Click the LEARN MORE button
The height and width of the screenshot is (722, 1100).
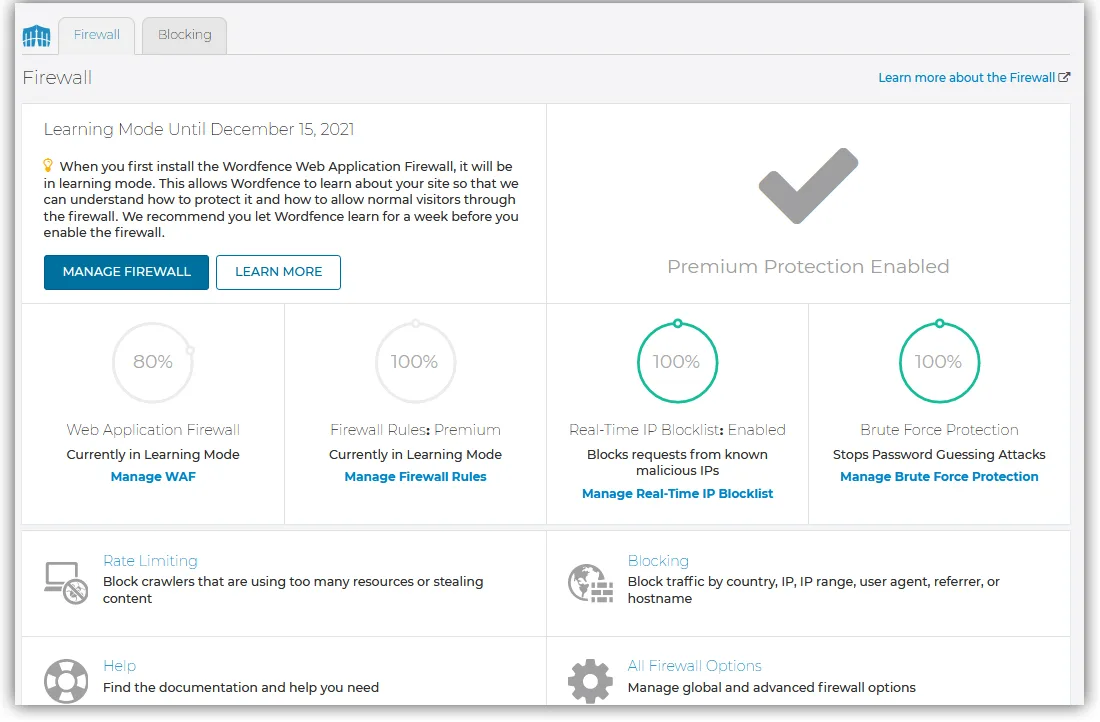click(279, 272)
